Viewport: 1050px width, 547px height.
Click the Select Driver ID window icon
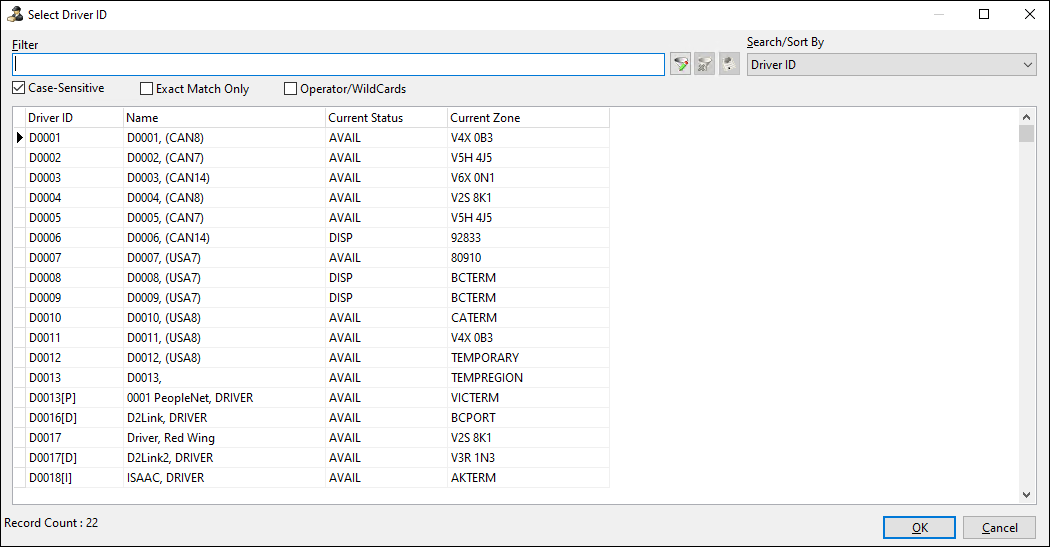(x=14, y=14)
